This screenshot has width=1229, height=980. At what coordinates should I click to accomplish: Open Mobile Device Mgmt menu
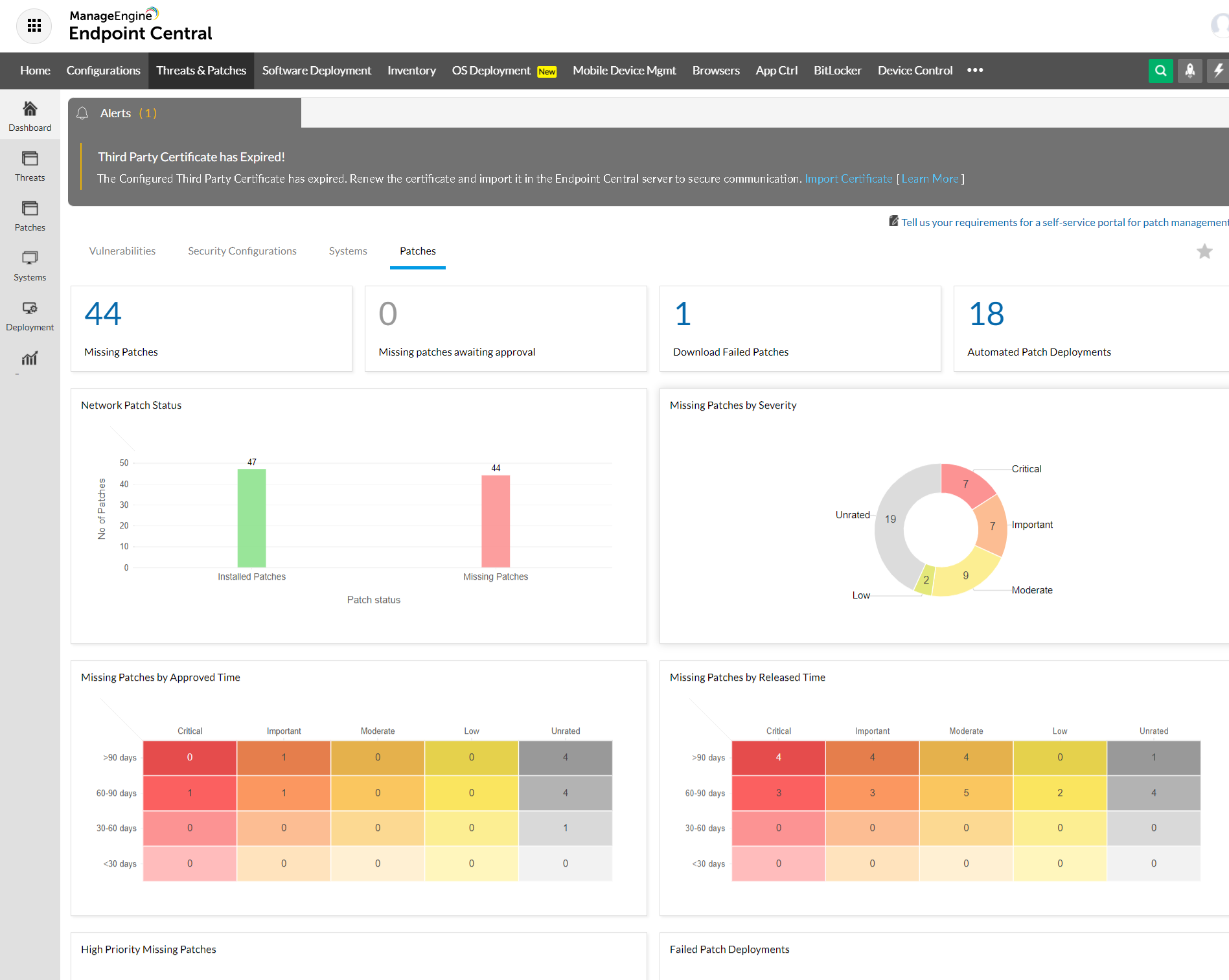[x=624, y=71]
